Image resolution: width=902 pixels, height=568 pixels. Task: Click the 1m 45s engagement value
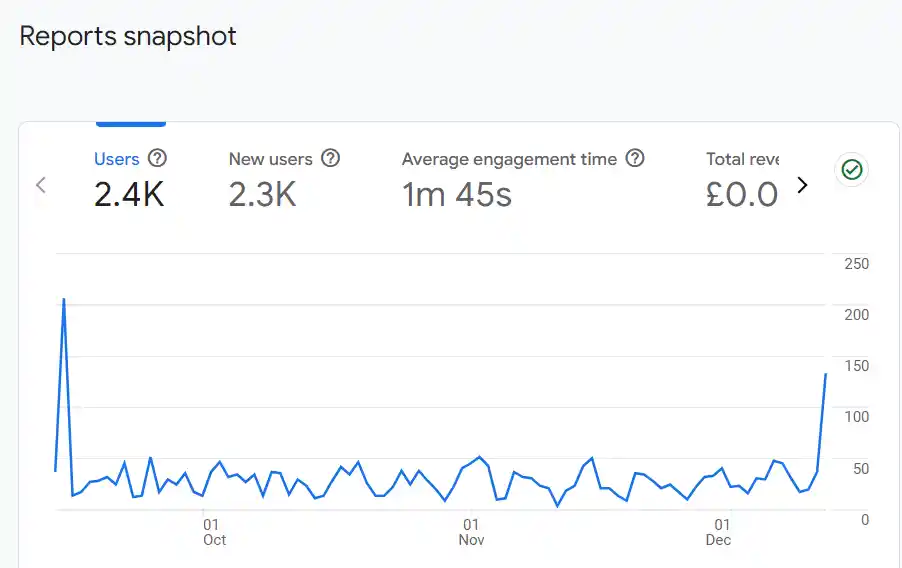[457, 194]
